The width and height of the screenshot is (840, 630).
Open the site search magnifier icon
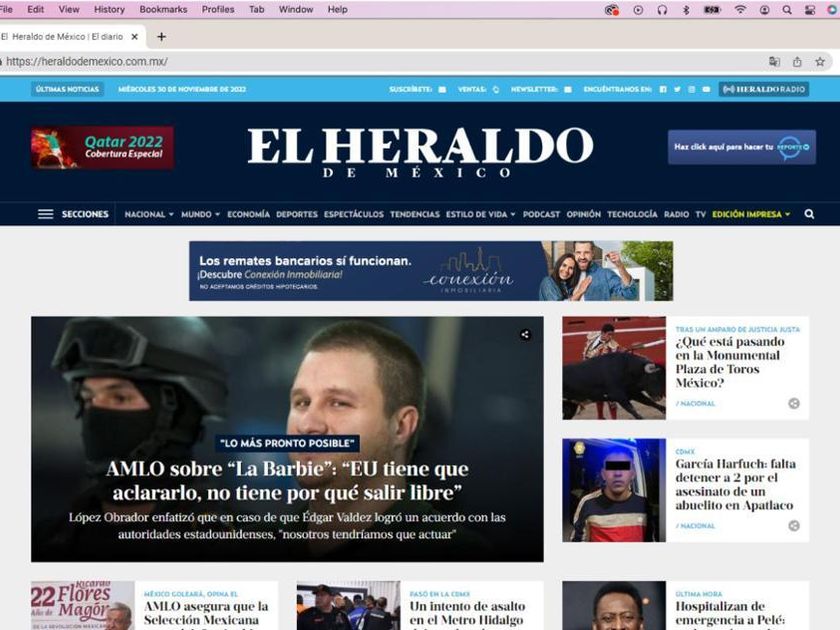(809, 214)
